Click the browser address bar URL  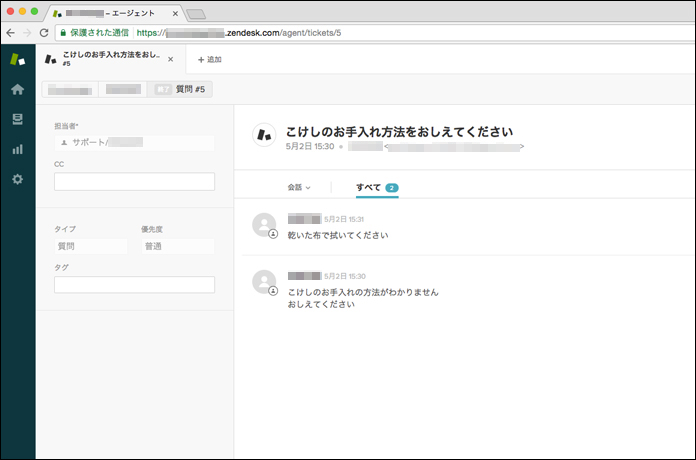239,33
